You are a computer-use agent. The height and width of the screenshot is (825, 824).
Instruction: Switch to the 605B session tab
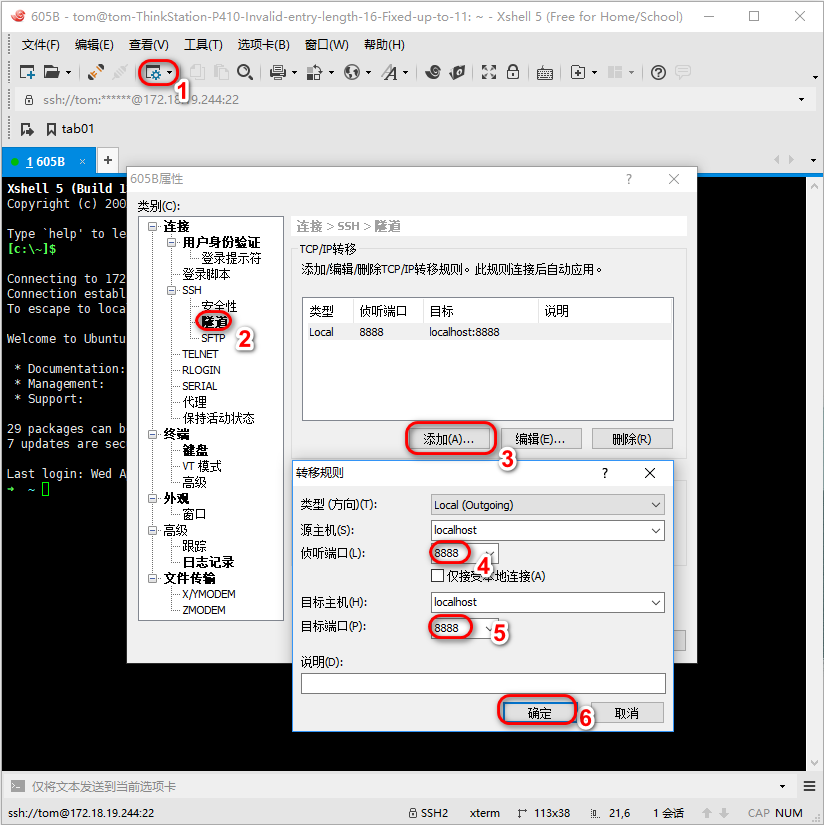click(46, 161)
